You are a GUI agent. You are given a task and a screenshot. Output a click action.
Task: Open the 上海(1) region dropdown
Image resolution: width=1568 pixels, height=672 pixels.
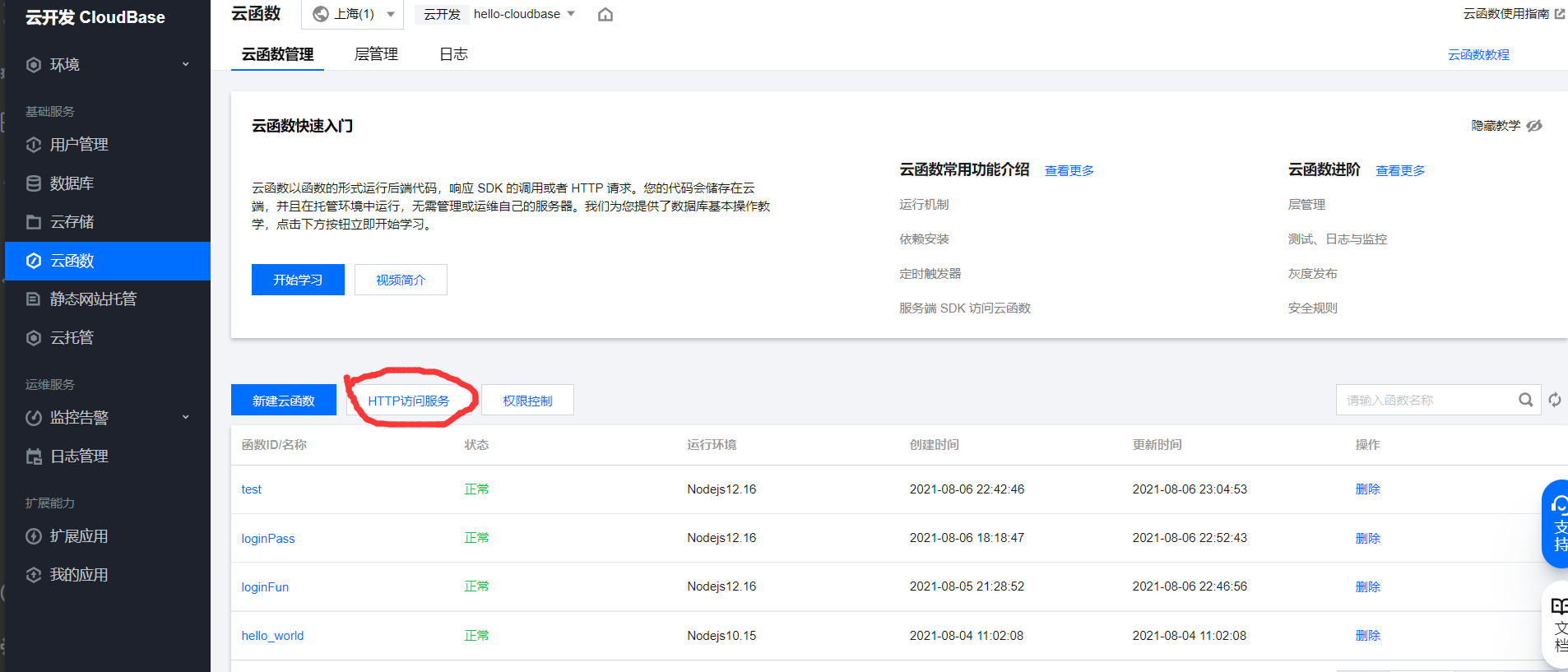point(354,14)
